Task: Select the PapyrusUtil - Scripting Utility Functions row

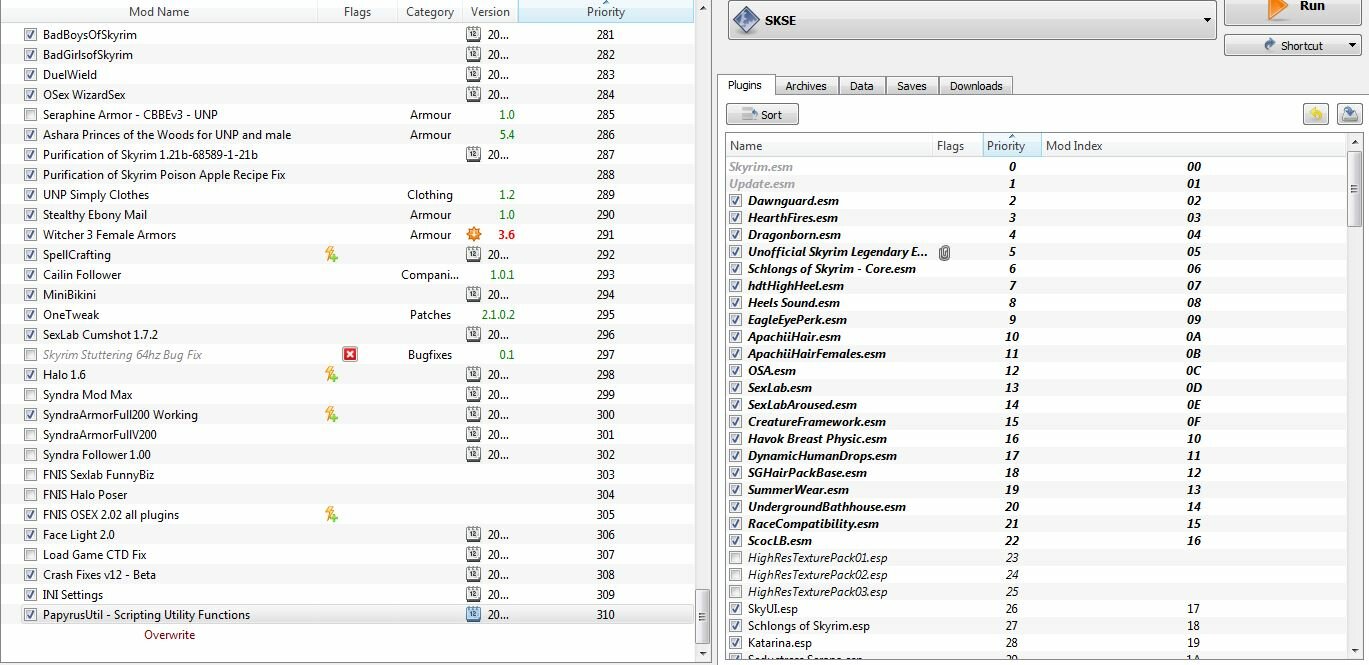Action: coord(347,614)
